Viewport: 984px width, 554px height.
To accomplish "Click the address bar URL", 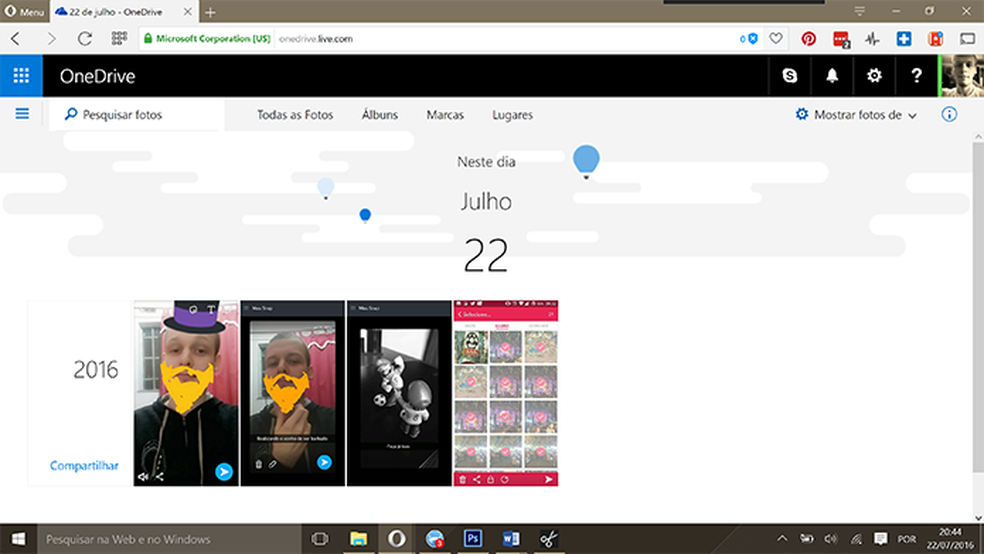I will 316,39.
